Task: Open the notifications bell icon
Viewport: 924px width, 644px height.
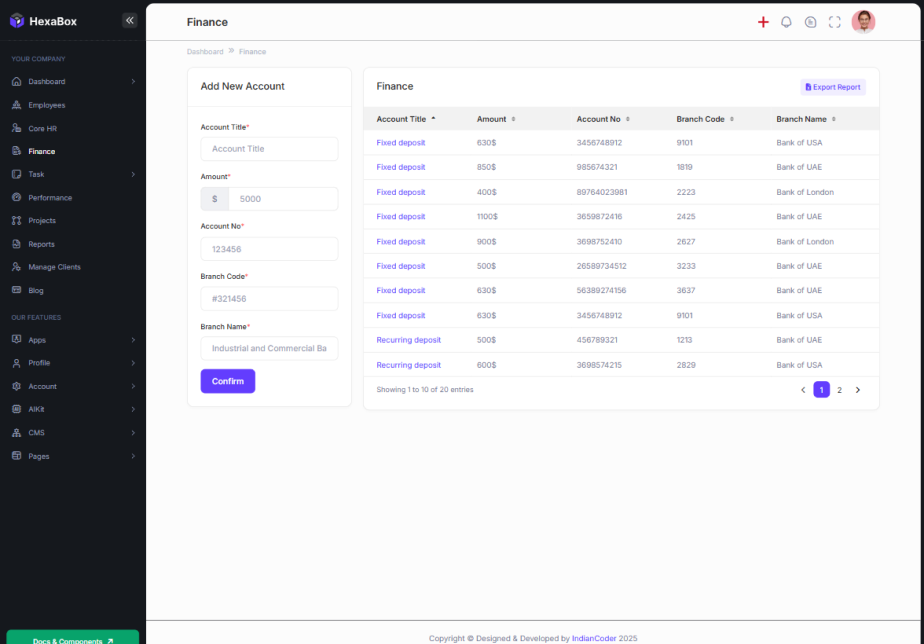Action: point(786,22)
